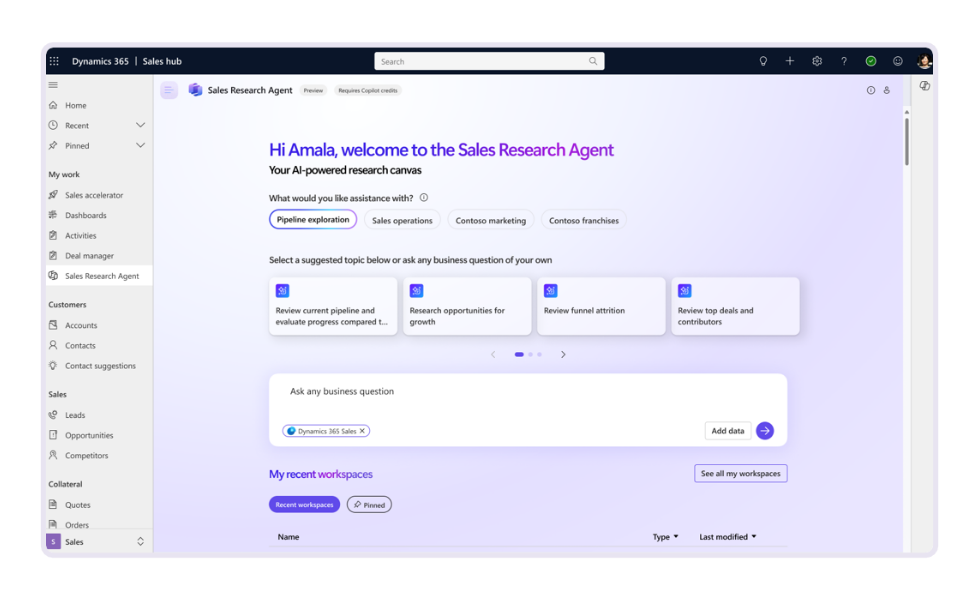Click the Requires Copilot credits badge
This screenshot has width=960, height=600.
pos(368,91)
